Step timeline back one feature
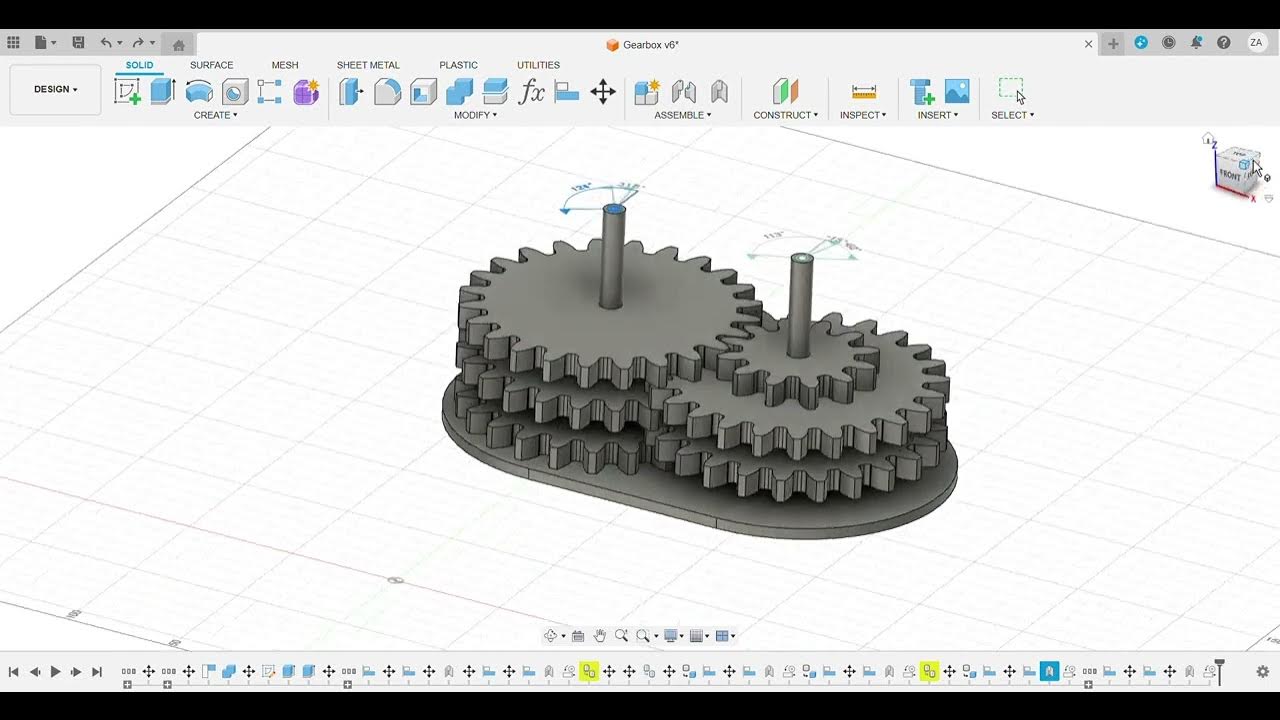Viewport: 1280px width, 720px height. (x=35, y=672)
